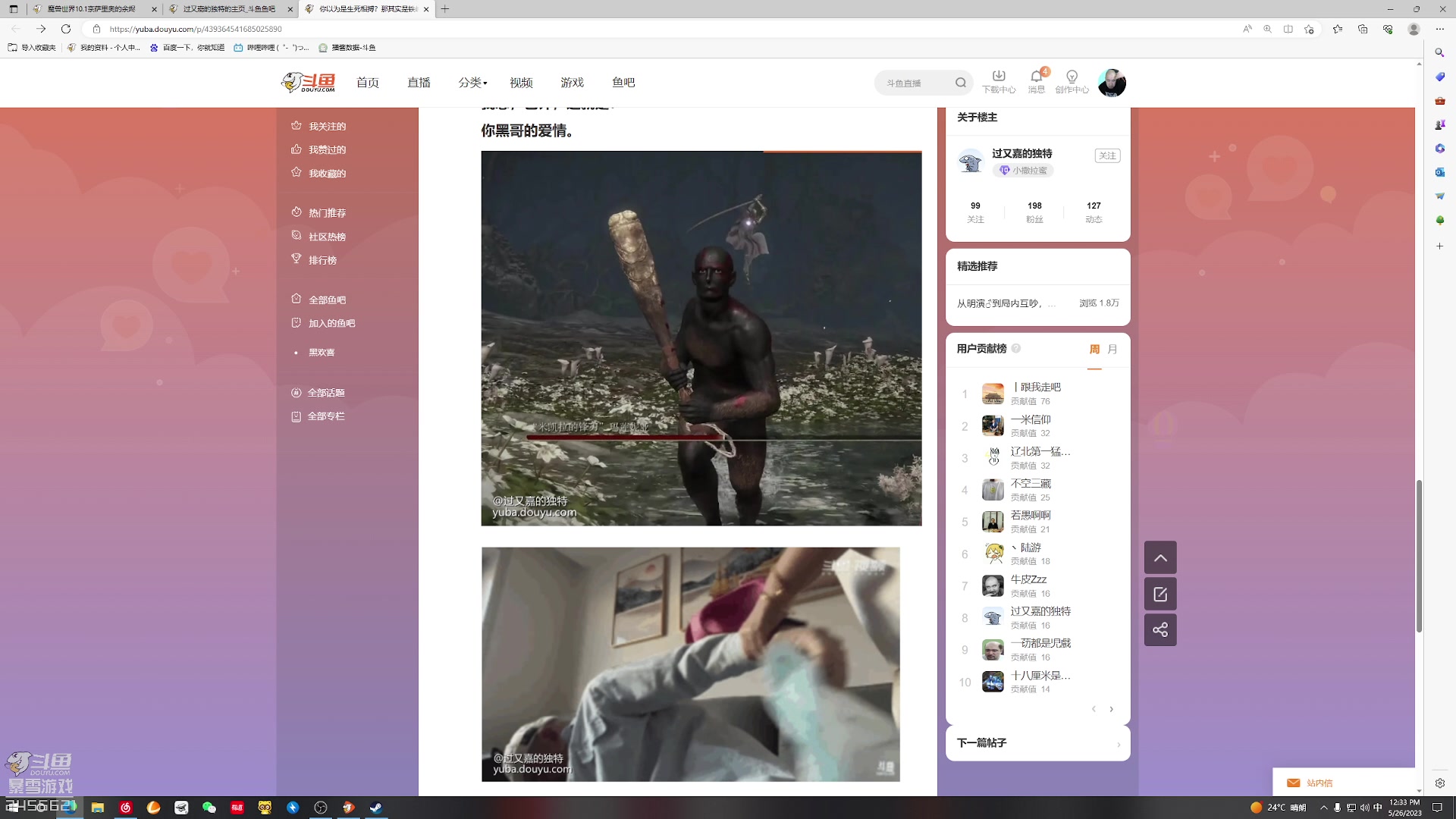Image resolution: width=1456 pixels, height=819 pixels.
Task: Open ranked user 牛皮Zzz
Action: [1028, 579]
